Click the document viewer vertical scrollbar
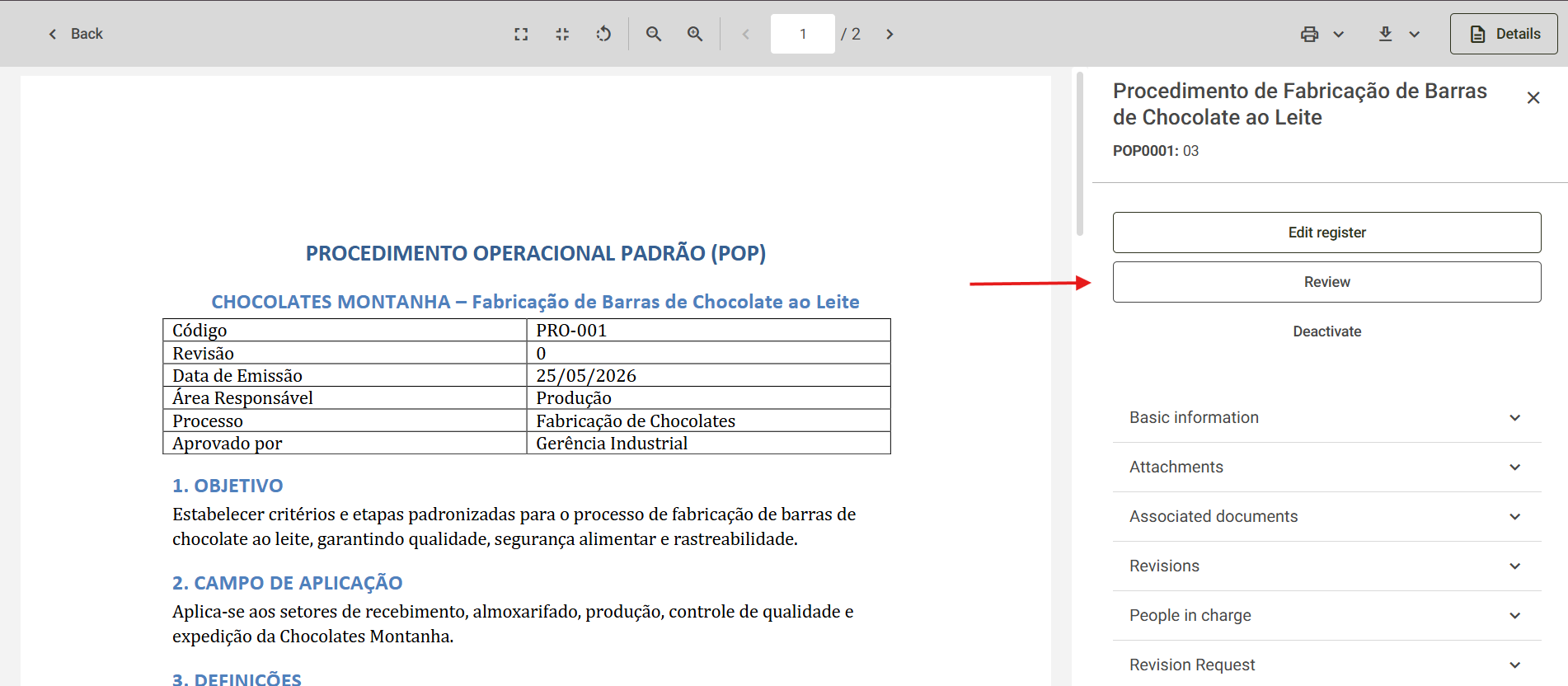Screen dimensions: 1568x686 coord(1079,153)
